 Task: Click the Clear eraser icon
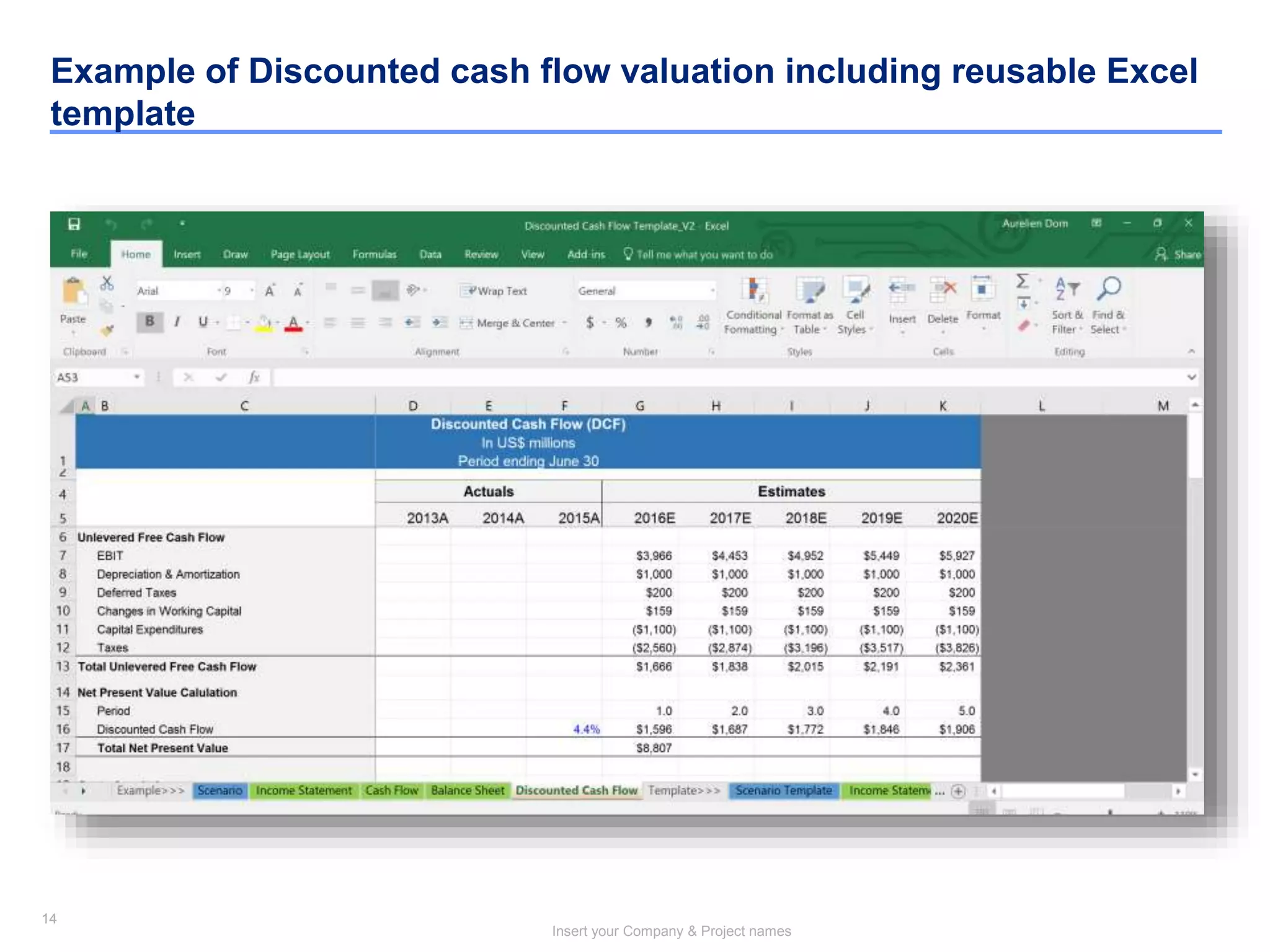pyautogui.click(x=1024, y=325)
